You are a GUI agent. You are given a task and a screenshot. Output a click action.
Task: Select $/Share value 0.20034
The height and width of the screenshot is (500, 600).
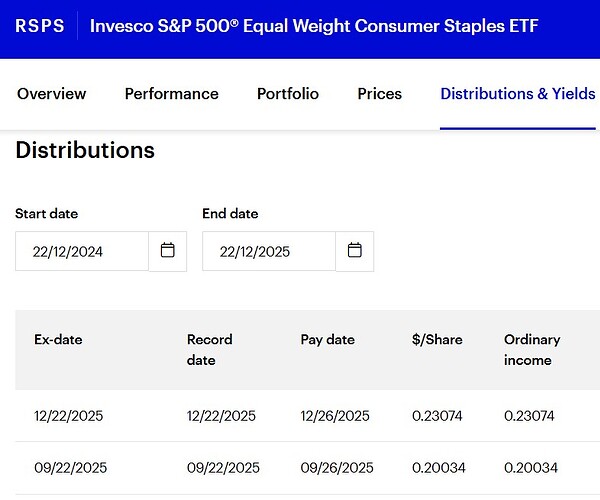[x=439, y=467]
